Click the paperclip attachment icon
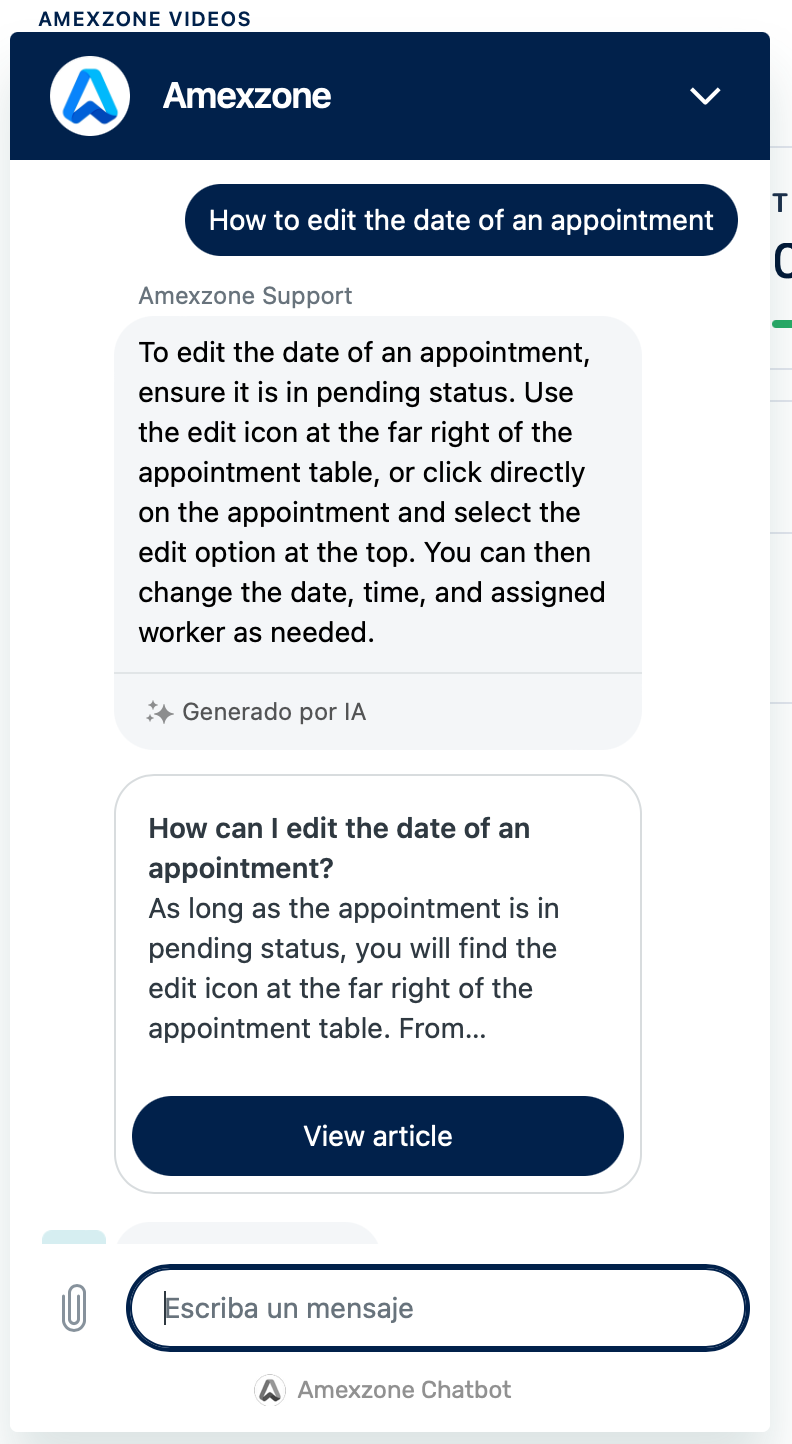Viewport: 792px width, 1444px height. pos(74,1308)
